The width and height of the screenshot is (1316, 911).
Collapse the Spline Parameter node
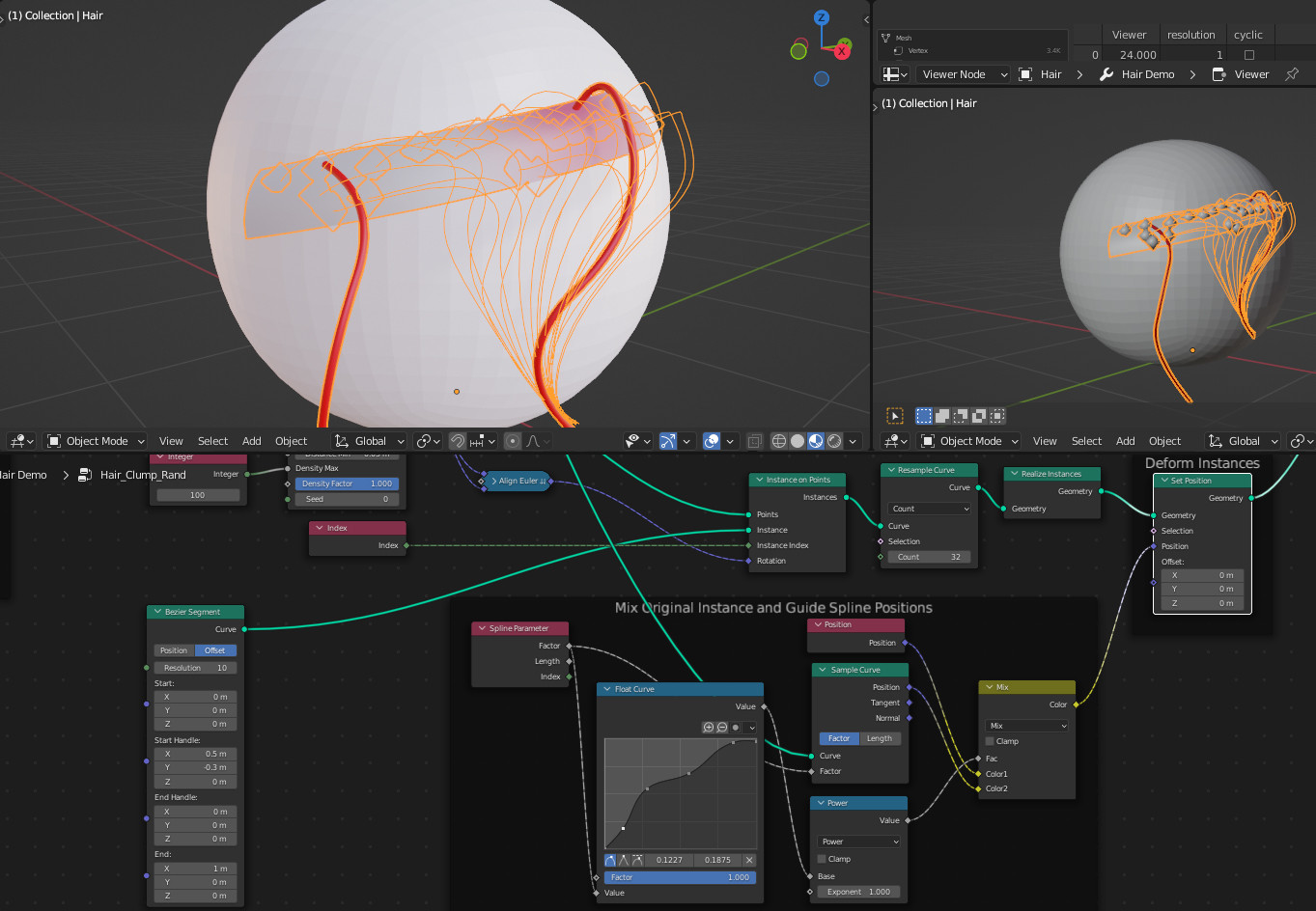481,628
